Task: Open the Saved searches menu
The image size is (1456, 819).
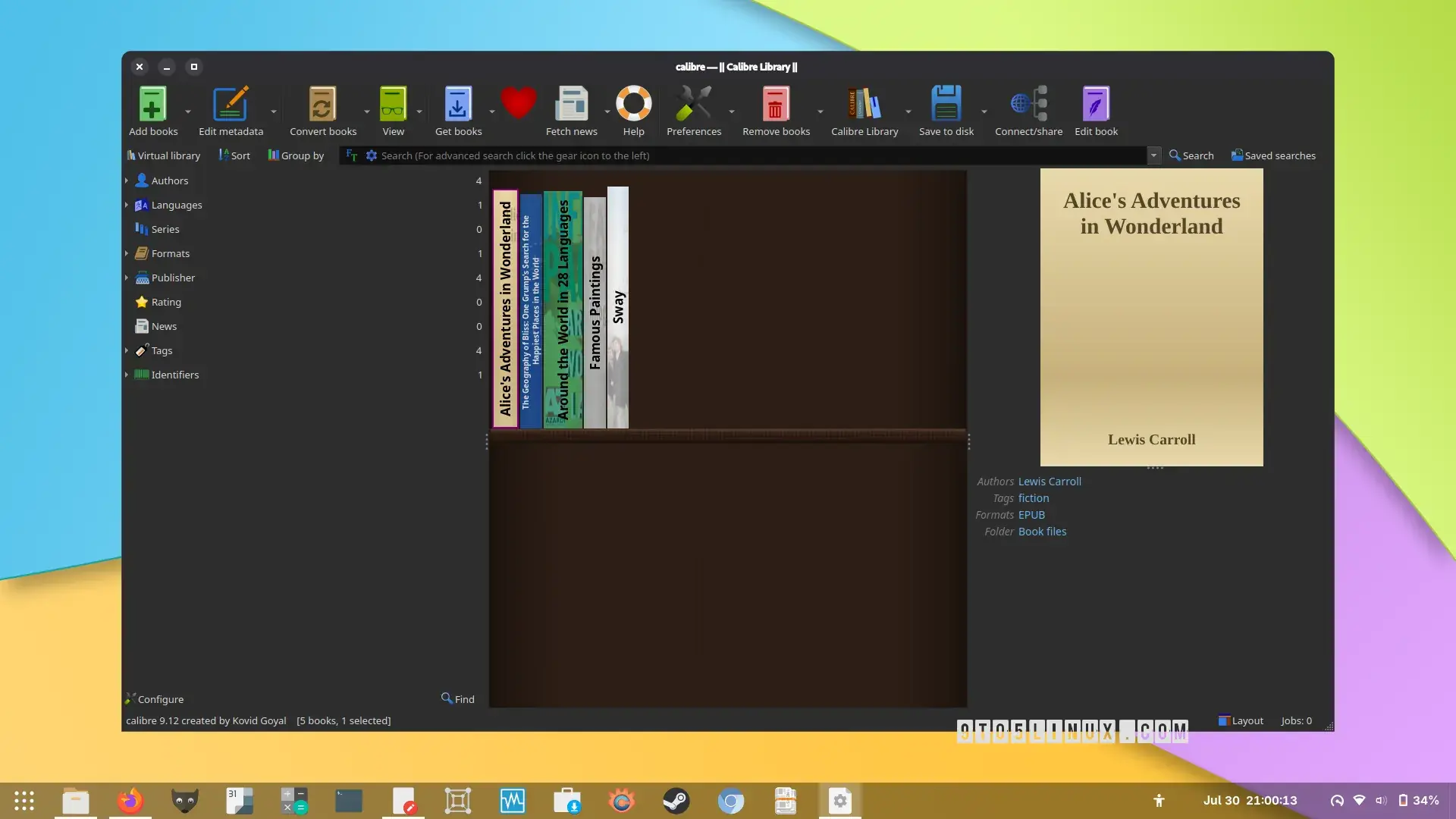Action: (1273, 155)
